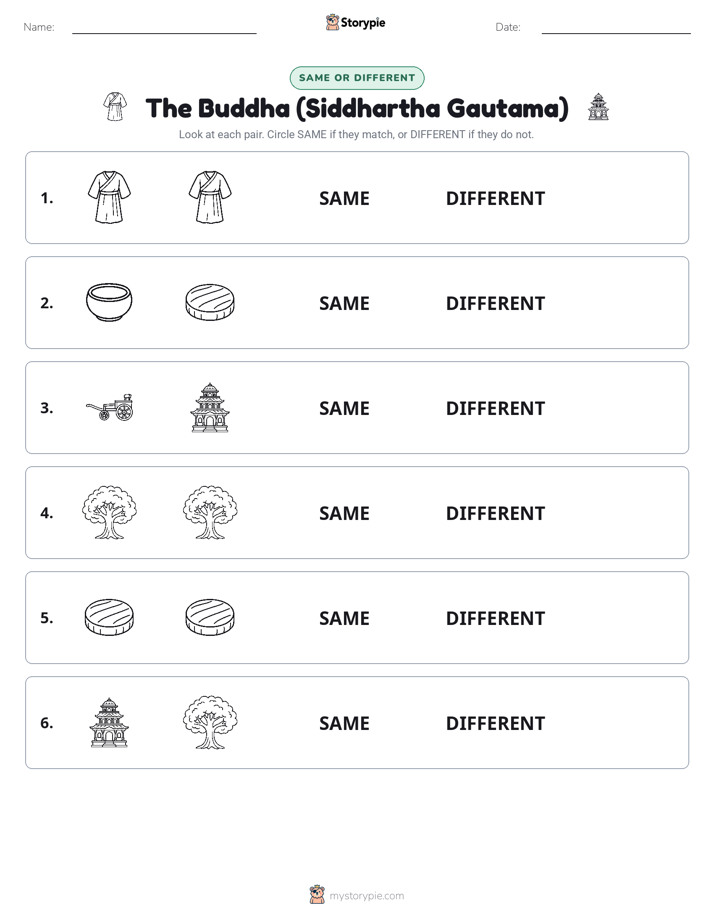Click the flat stone icon in row 2
This screenshot has width=714, height=924.
click(x=210, y=302)
